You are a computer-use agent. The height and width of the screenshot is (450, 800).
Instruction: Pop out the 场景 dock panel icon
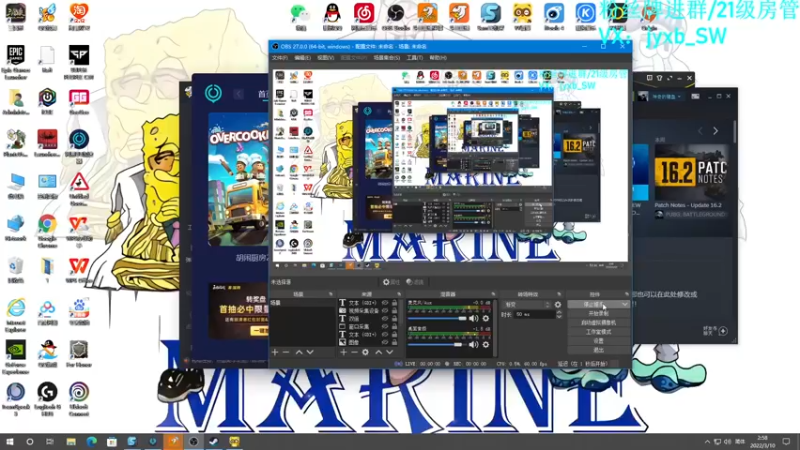tap(331, 294)
